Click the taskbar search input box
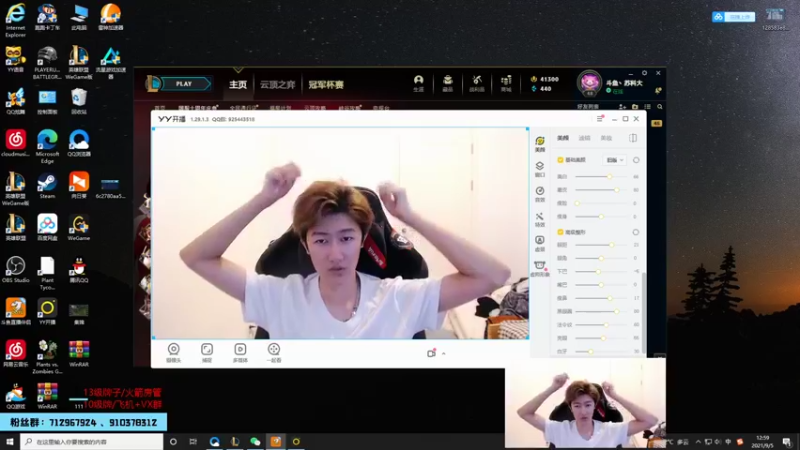Viewport: 800px width, 450px height. [92, 441]
